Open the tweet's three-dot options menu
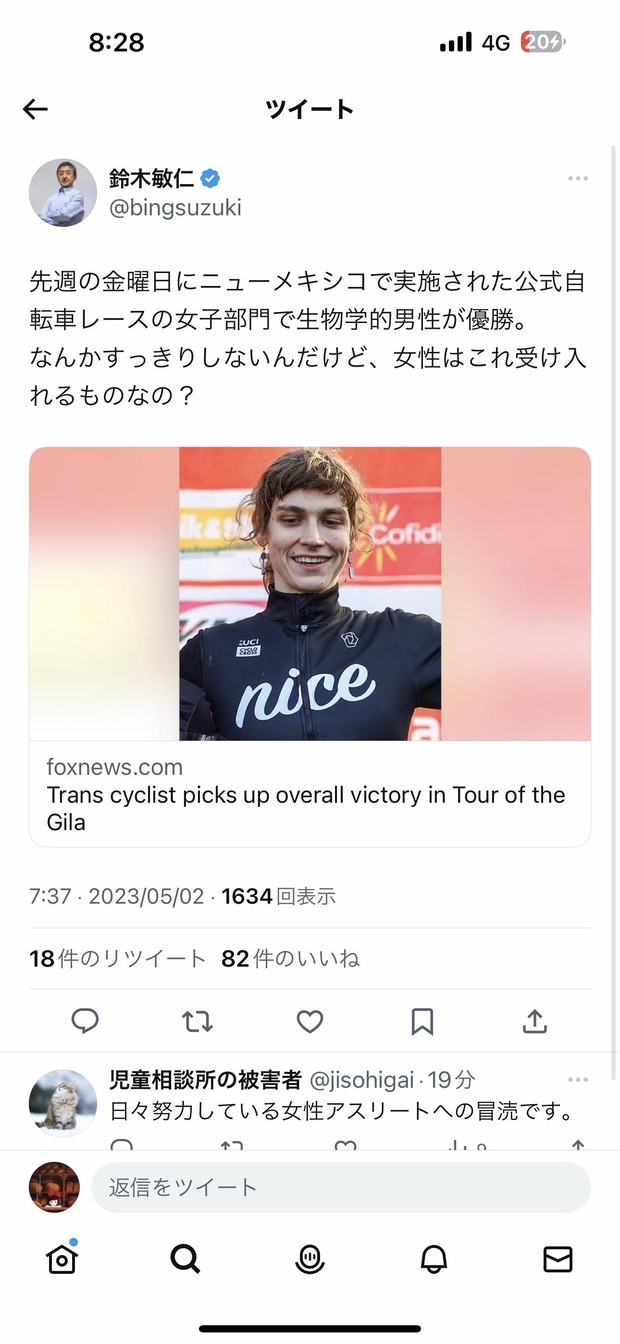Viewport: 620px width, 1344px height. point(577,179)
